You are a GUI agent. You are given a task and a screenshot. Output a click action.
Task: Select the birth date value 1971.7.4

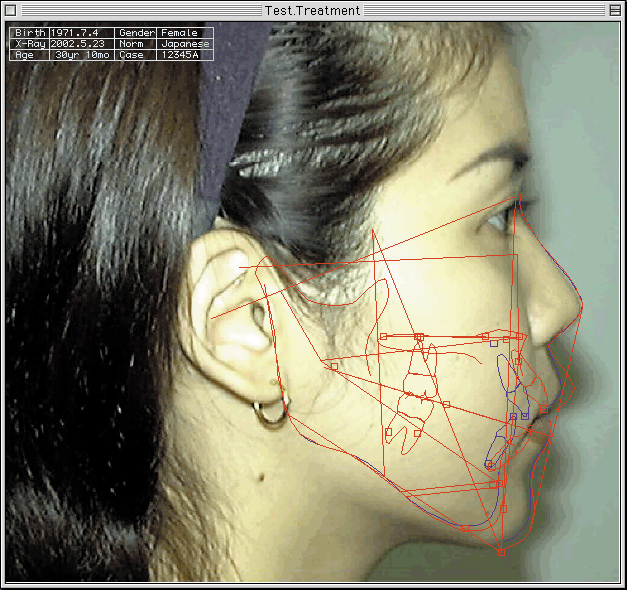(x=75, y=33)
